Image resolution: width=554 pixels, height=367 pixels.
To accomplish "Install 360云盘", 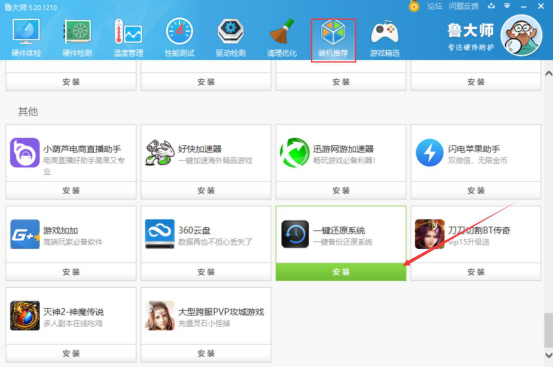I will [x=206, y=272].
